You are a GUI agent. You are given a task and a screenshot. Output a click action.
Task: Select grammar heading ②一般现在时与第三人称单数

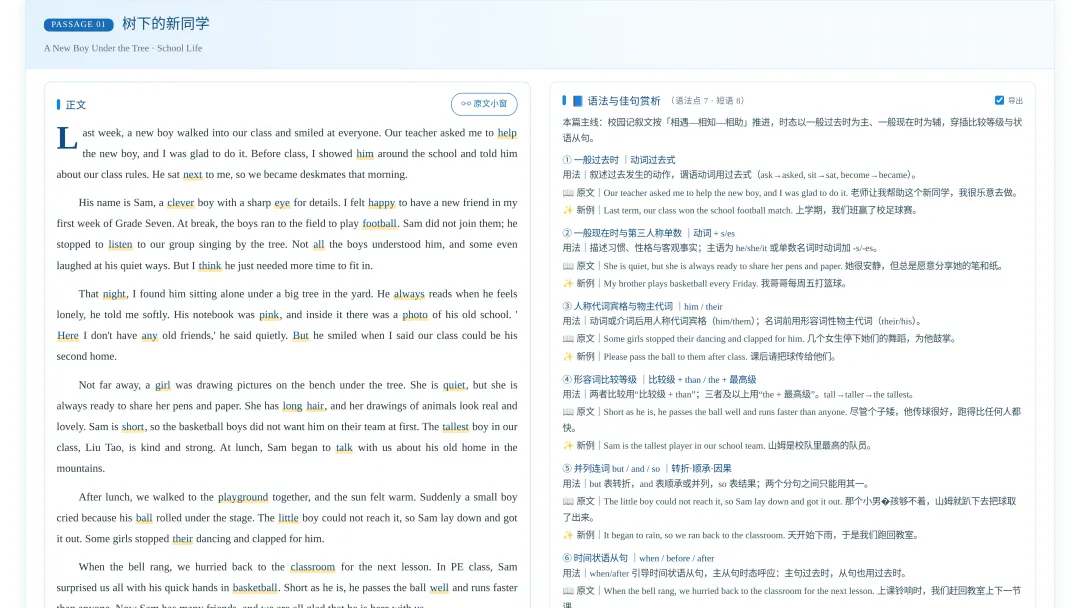tap(648, 233)
